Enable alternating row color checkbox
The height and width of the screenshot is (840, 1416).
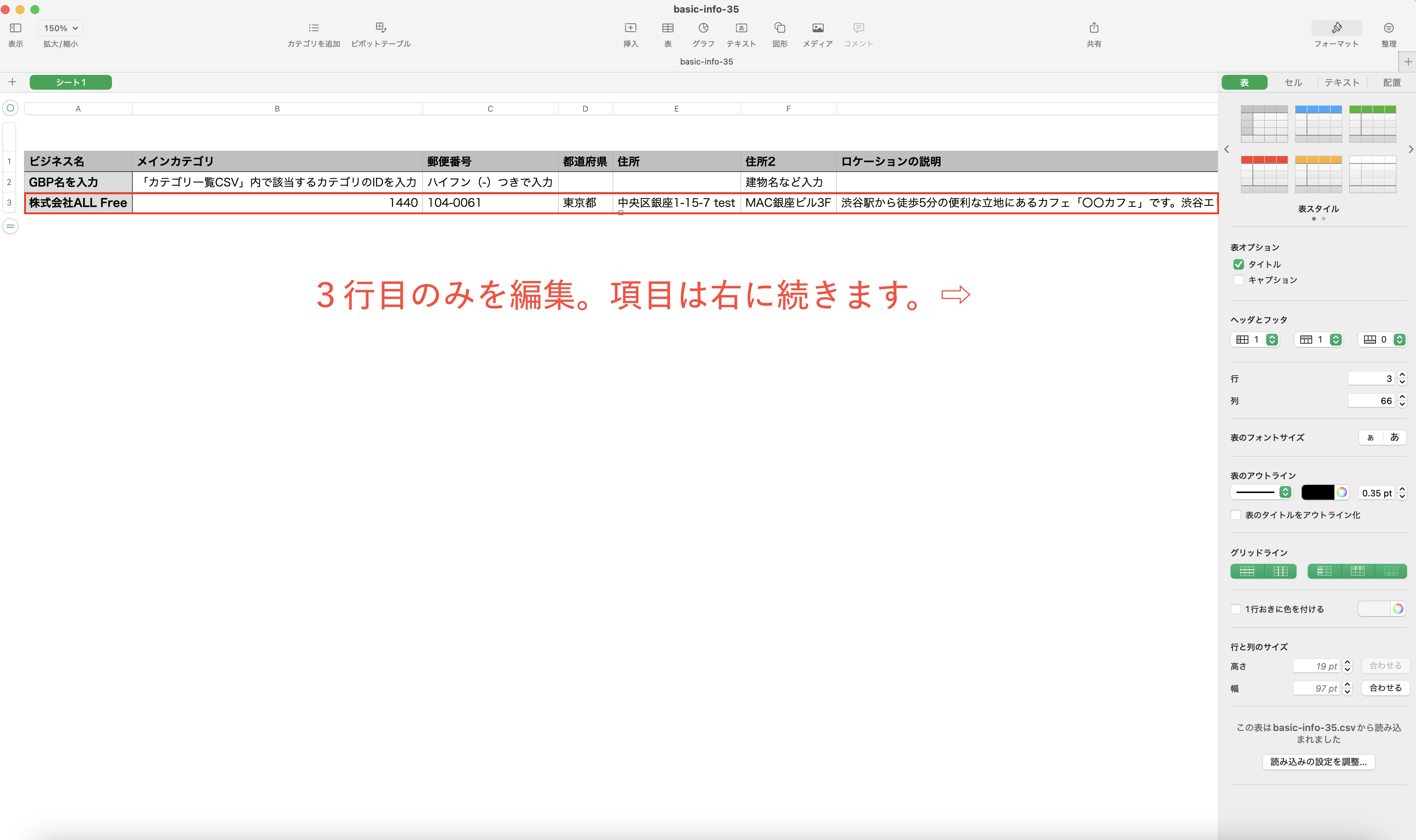(x=1236, y=609)
